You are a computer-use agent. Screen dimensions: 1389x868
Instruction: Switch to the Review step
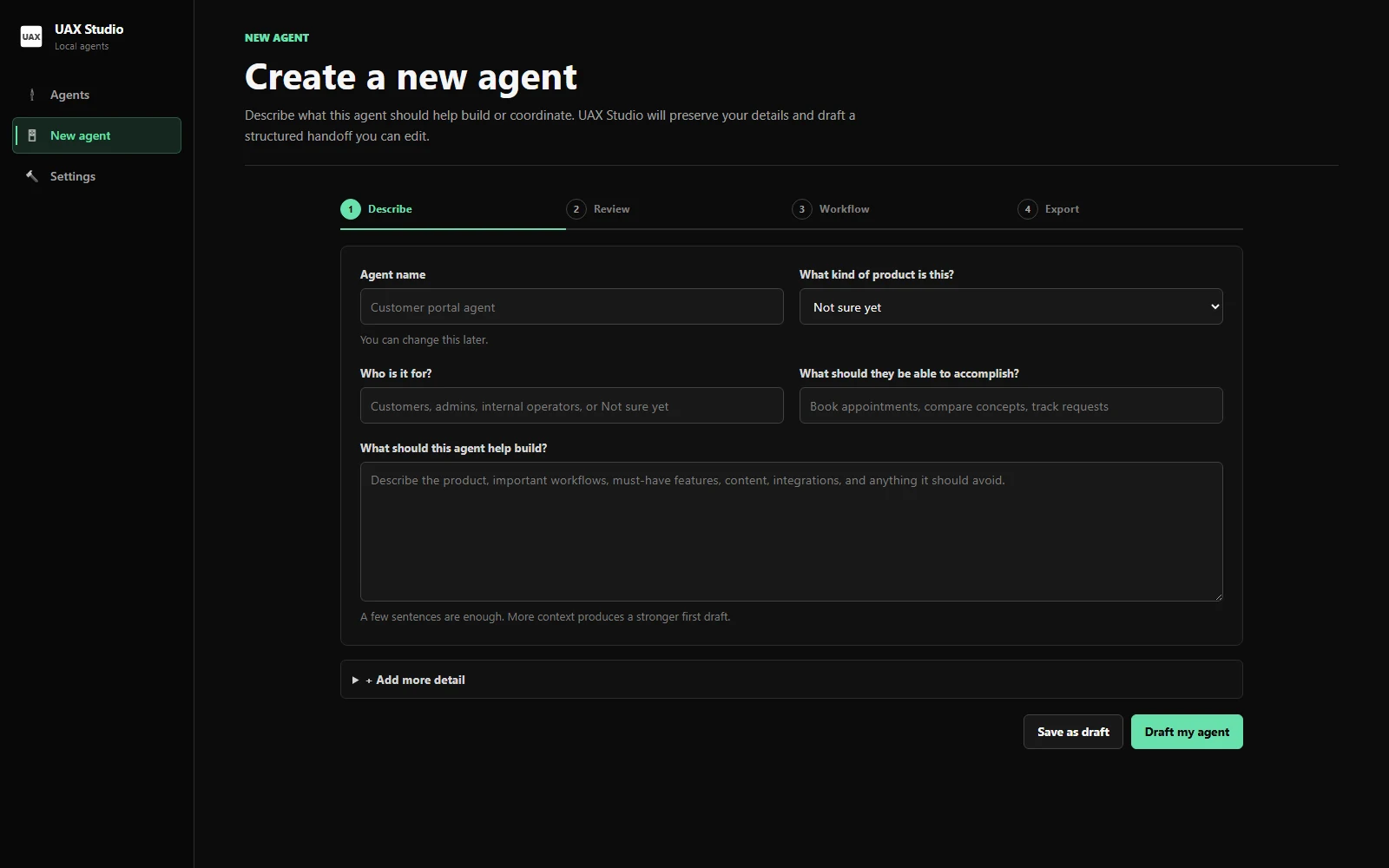(x=678, y=209)
